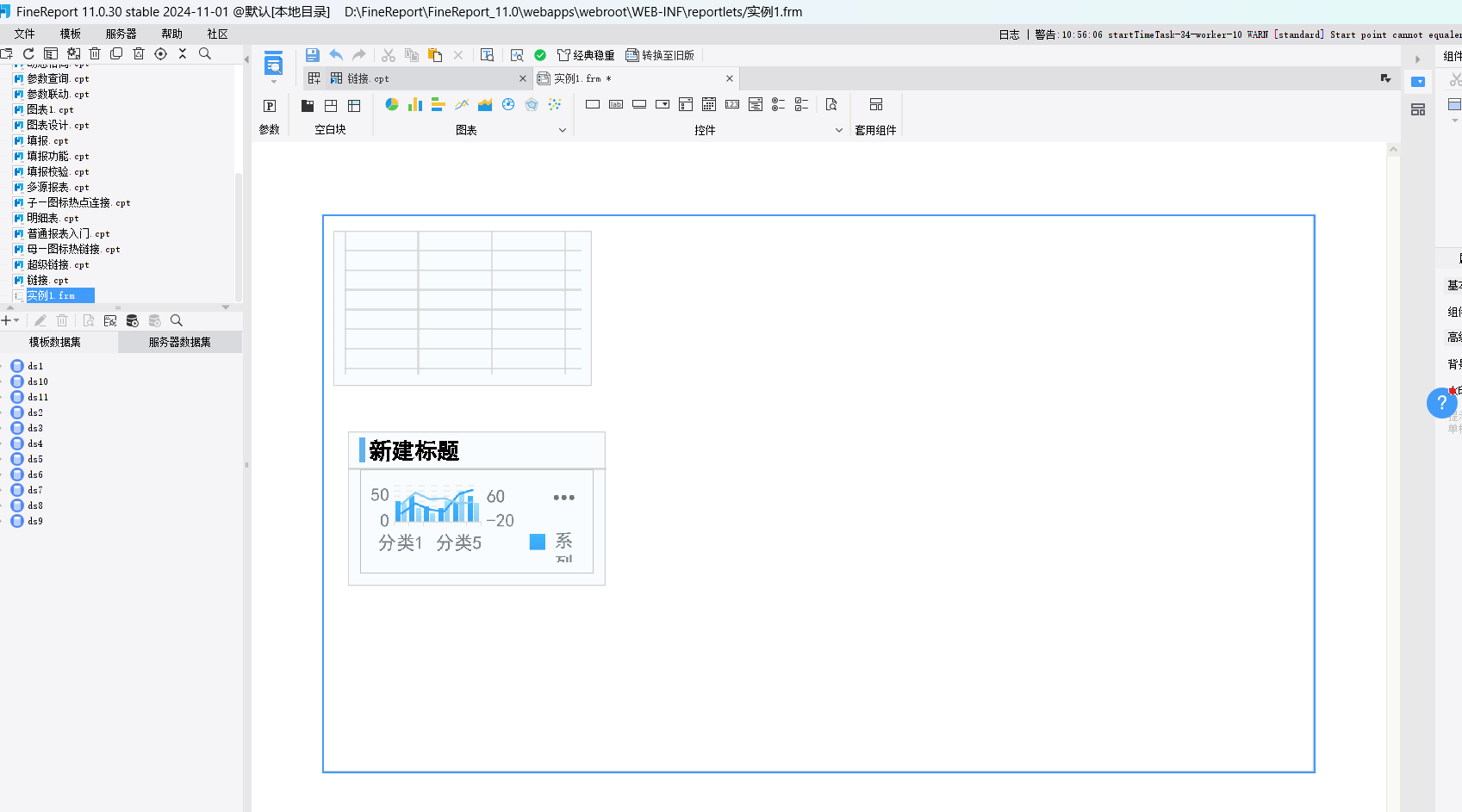This screenshot has width=1462, height=812.
Task: Click the Undo arrow icon
Action: click(x=336, y=54)
